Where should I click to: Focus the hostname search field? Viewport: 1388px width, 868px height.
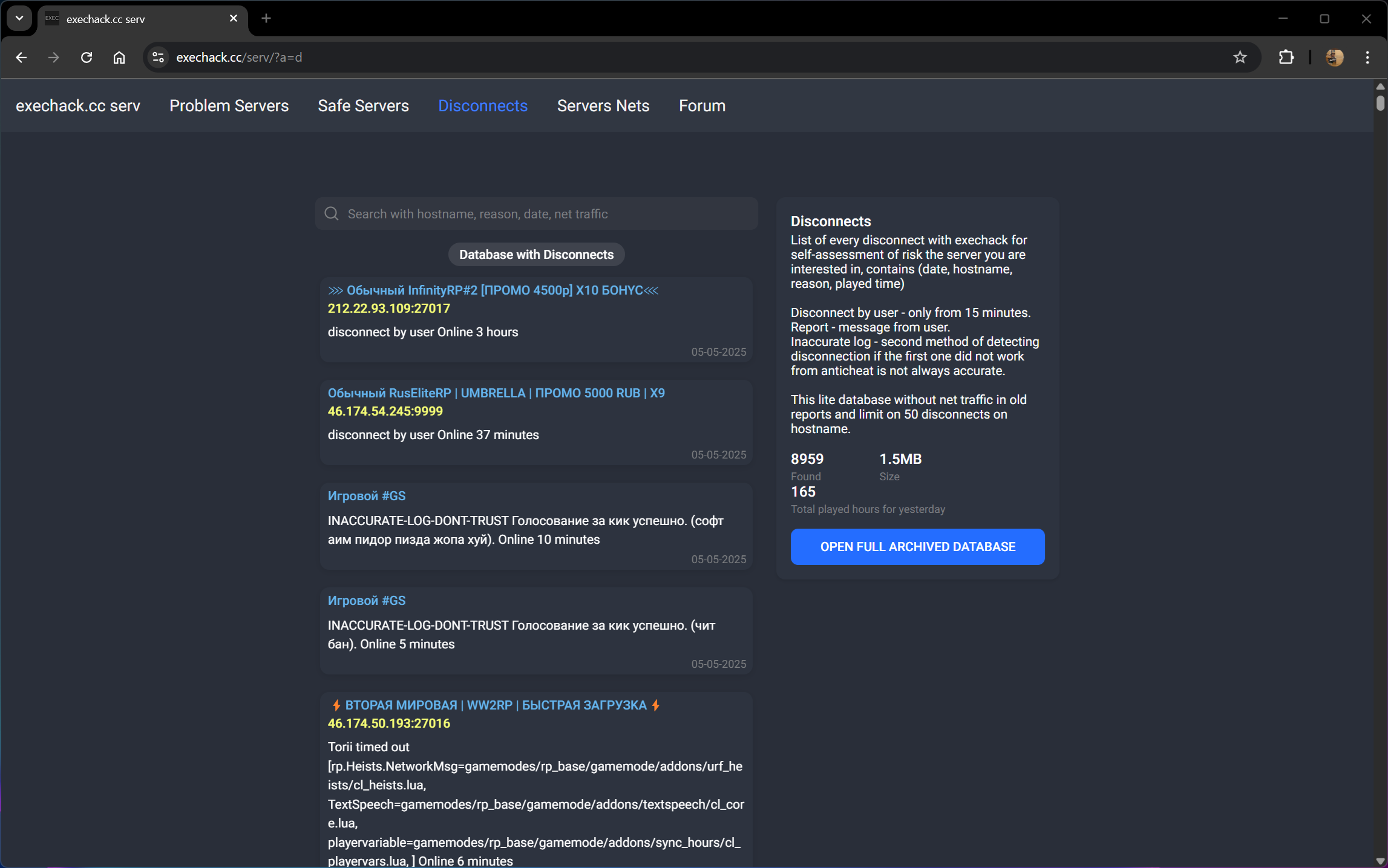[x=536, y=214]
